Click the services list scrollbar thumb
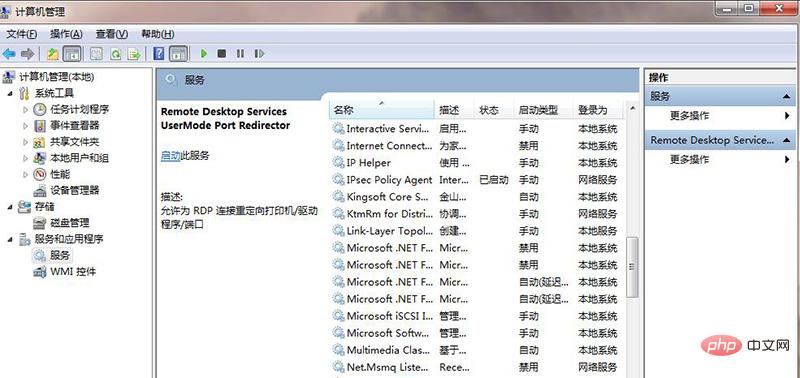Viewport: 800px width, 378px height. pos(632,267)
